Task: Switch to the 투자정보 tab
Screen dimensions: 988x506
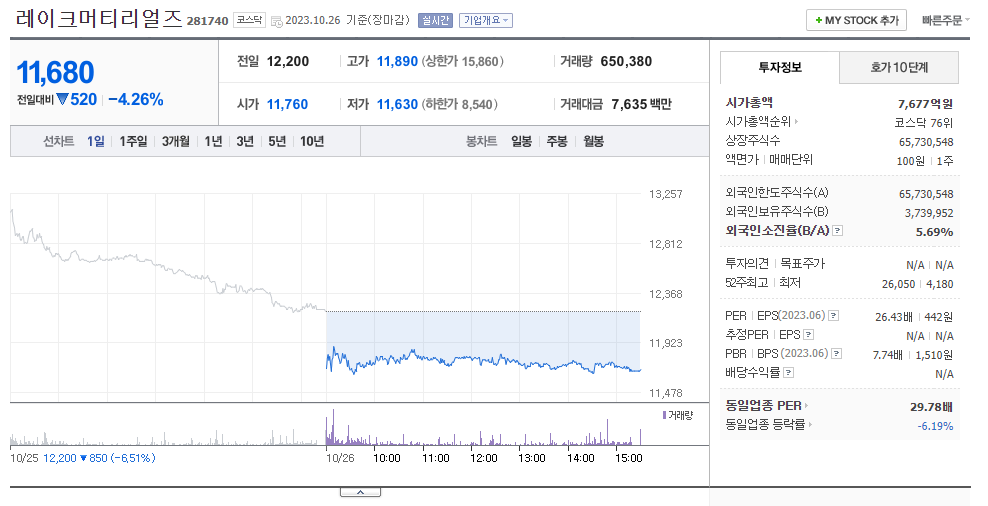Action: click(780, 67)
